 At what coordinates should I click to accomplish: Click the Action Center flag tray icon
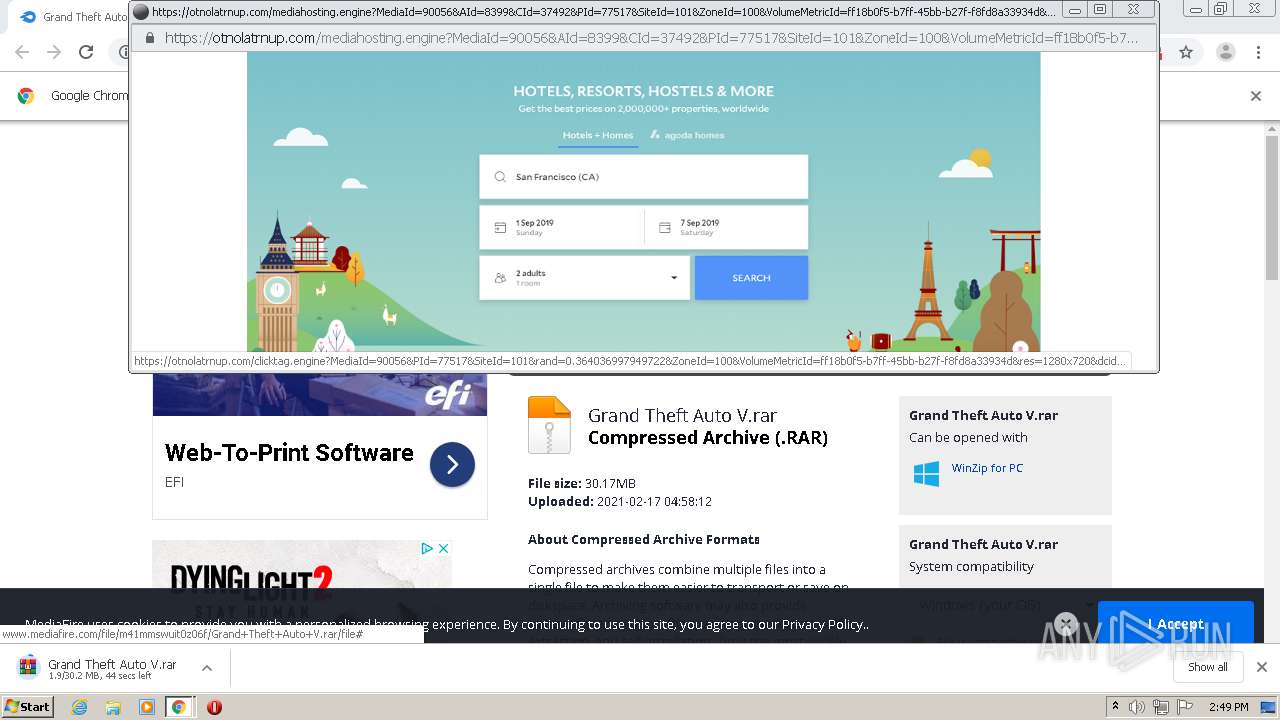coord(1184,707)
